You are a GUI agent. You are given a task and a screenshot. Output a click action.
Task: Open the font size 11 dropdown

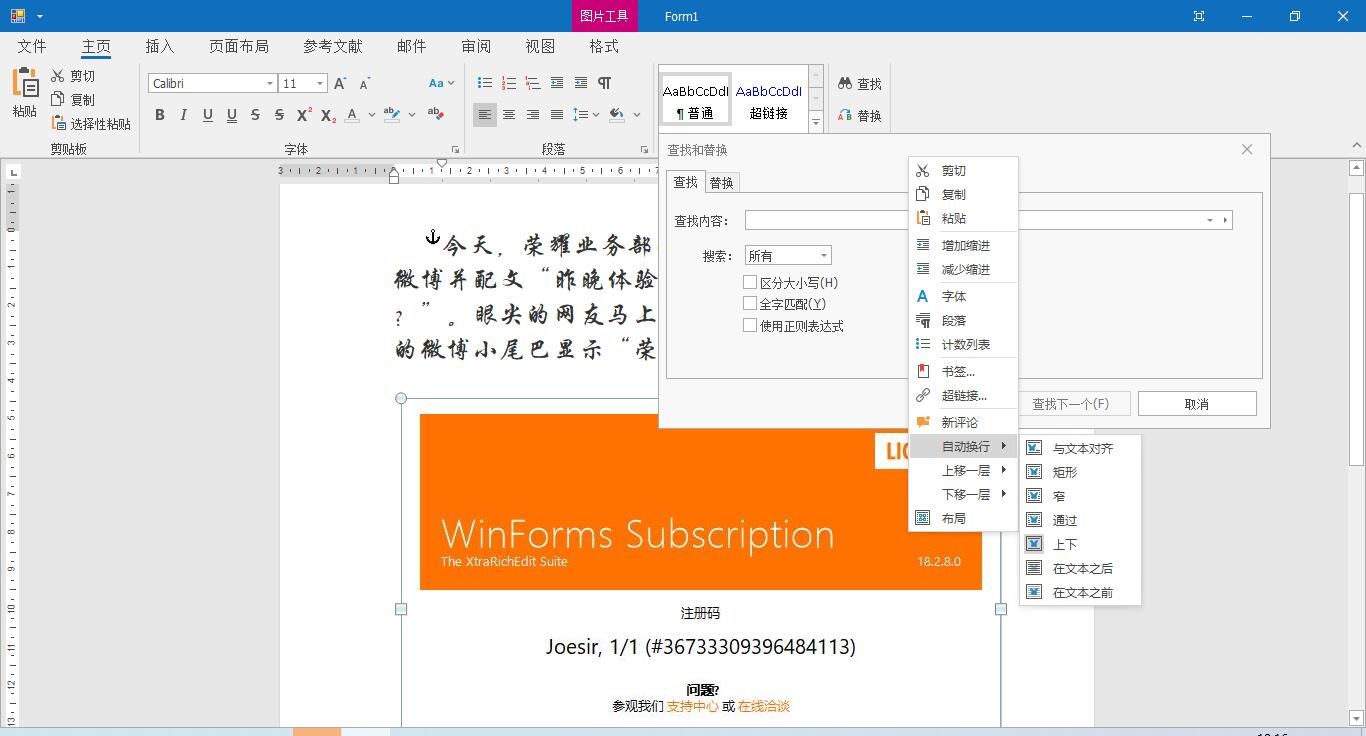point(320,84)
